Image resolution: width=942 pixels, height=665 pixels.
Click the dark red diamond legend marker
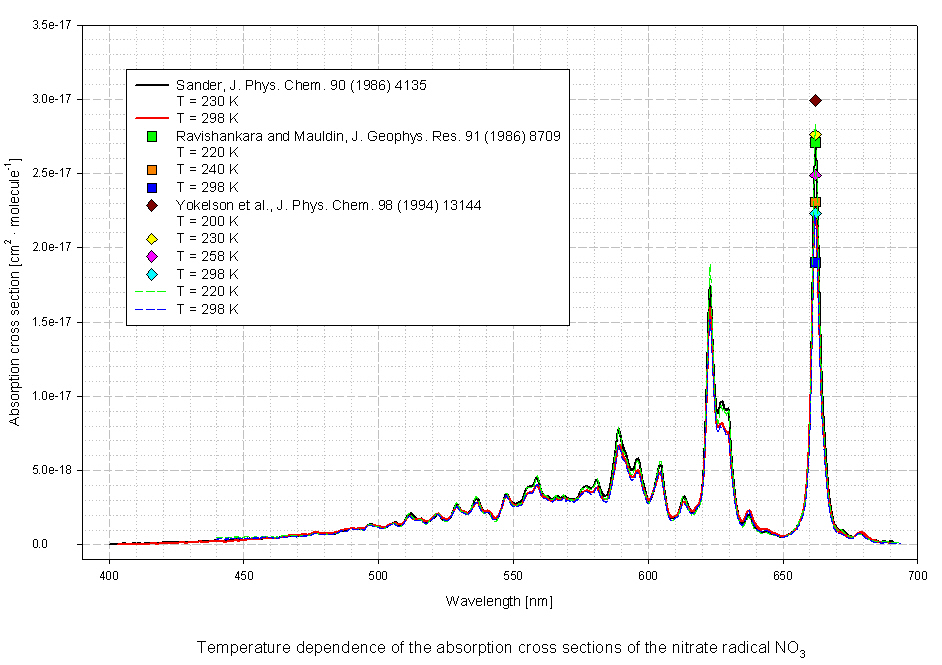[x=152, y=205]
